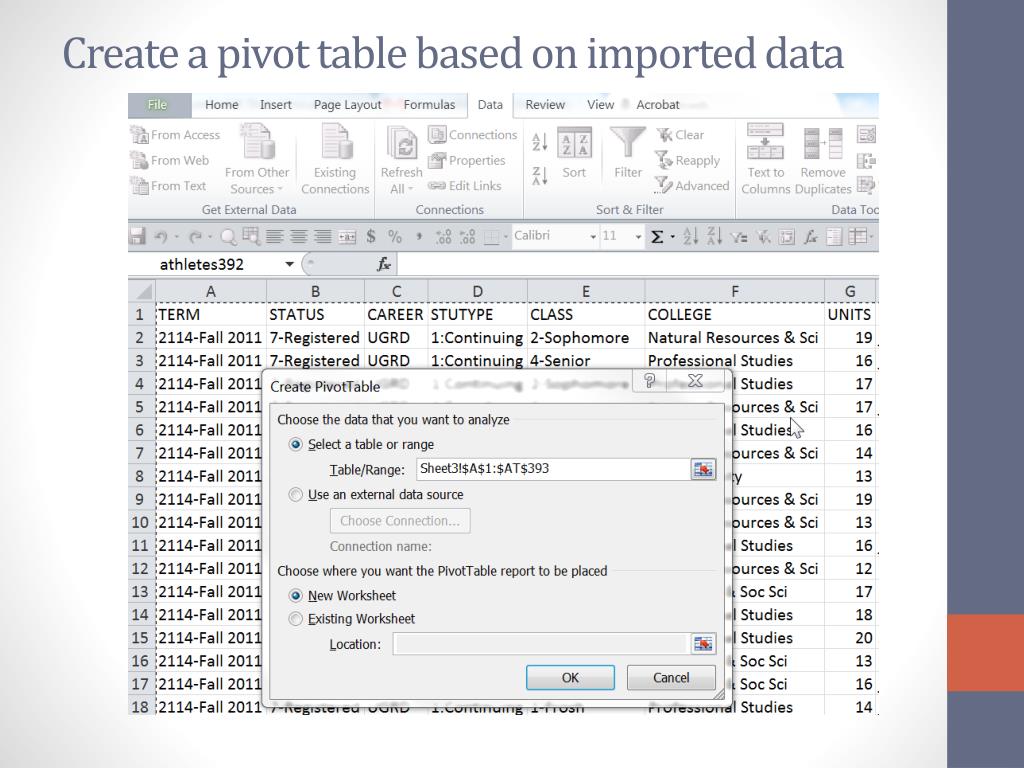This screenshot has height=768, width=1024.
Task: Click the Connections icon in ribbon
Action: coord(437,135)
